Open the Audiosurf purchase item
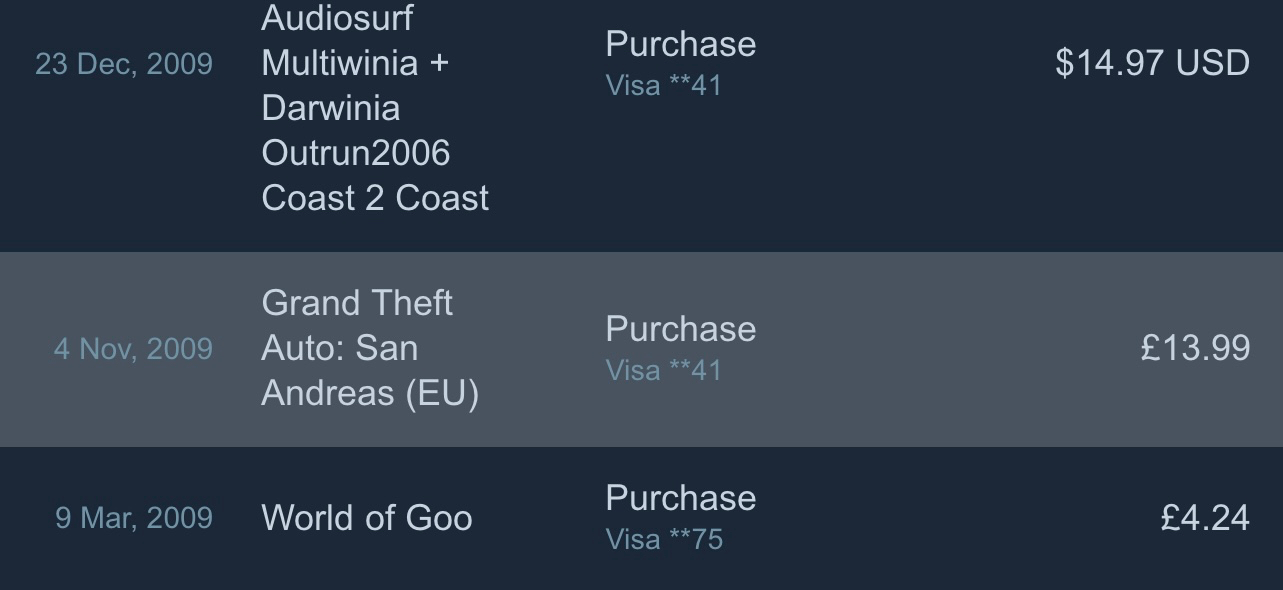 337,18
